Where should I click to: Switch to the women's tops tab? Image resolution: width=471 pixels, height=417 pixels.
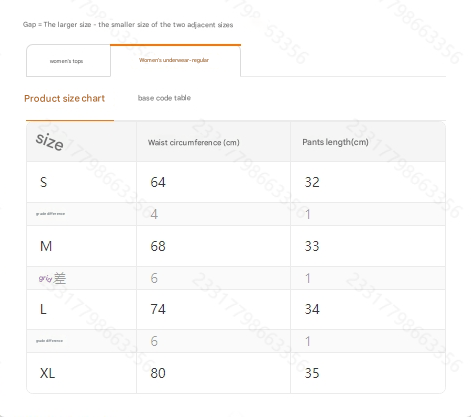click(x=68, y=61)
